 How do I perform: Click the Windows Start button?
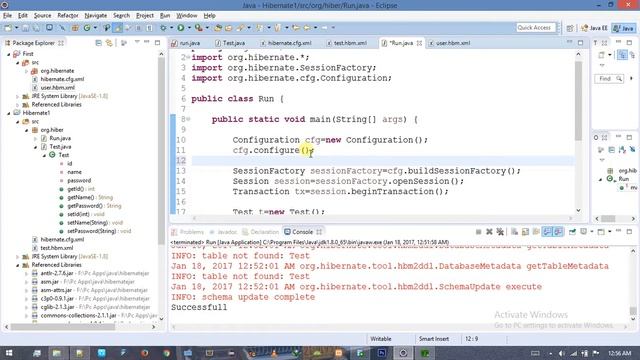click(x=9, y=353)
